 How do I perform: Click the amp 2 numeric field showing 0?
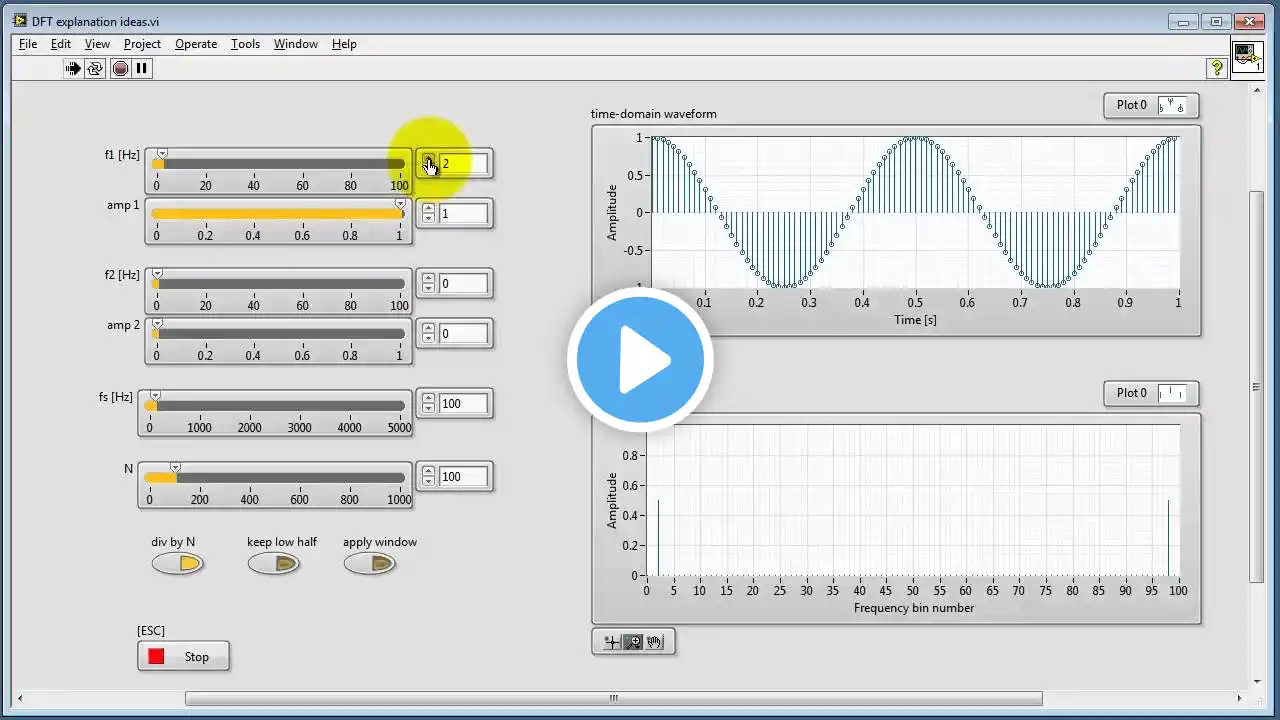[463, 333]
